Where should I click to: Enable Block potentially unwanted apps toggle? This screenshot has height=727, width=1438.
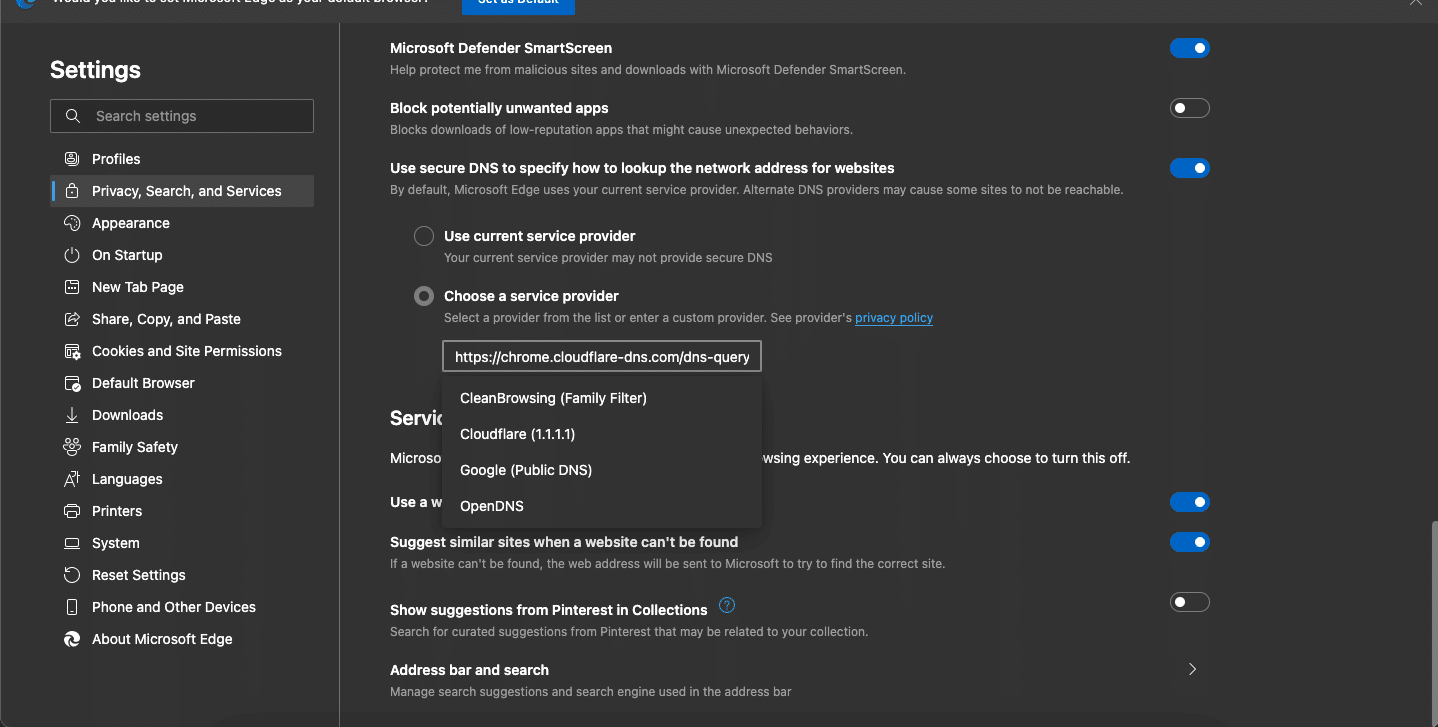[x=1190, y=108]
